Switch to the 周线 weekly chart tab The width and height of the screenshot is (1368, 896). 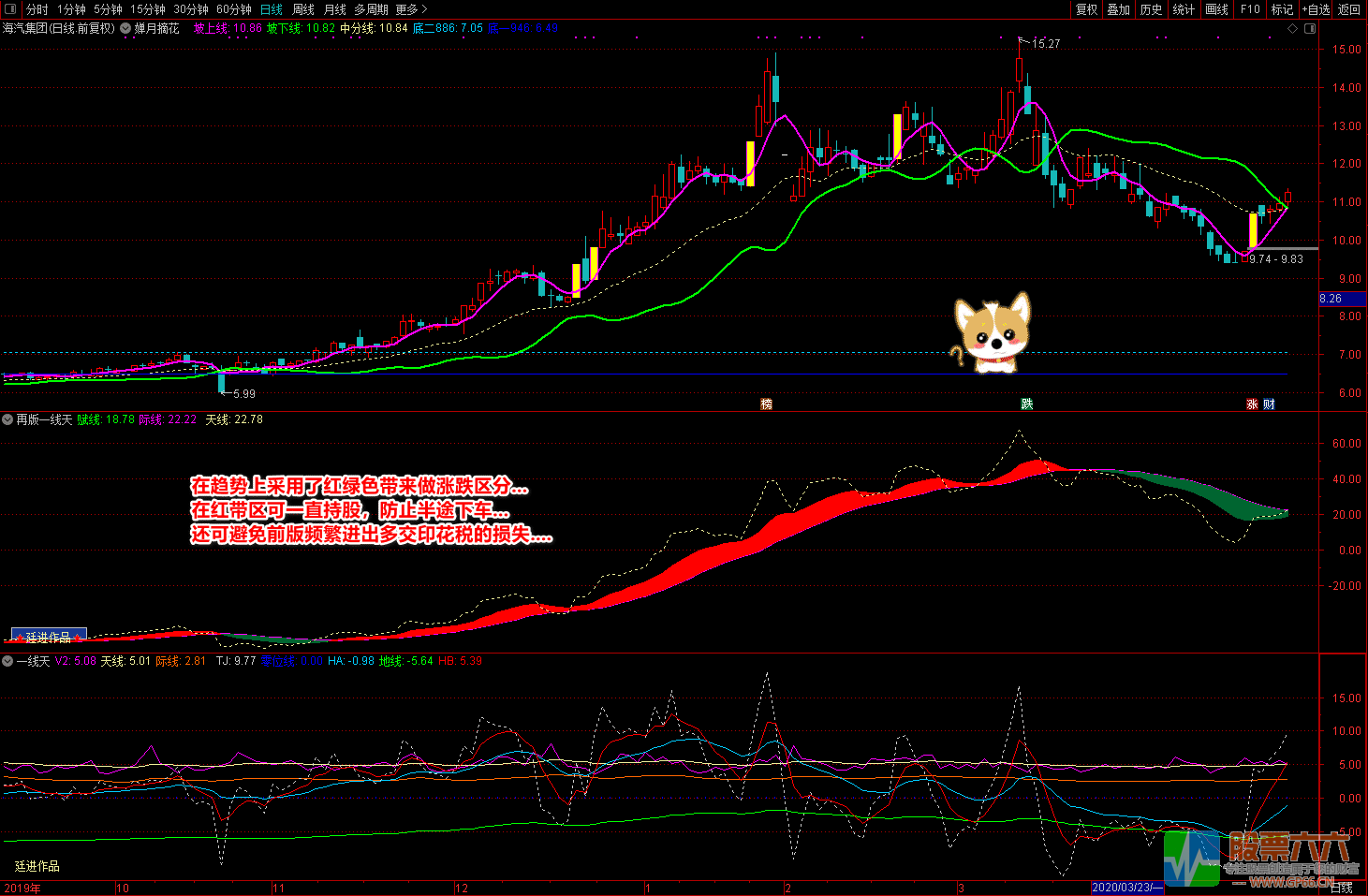coord(303,9)
